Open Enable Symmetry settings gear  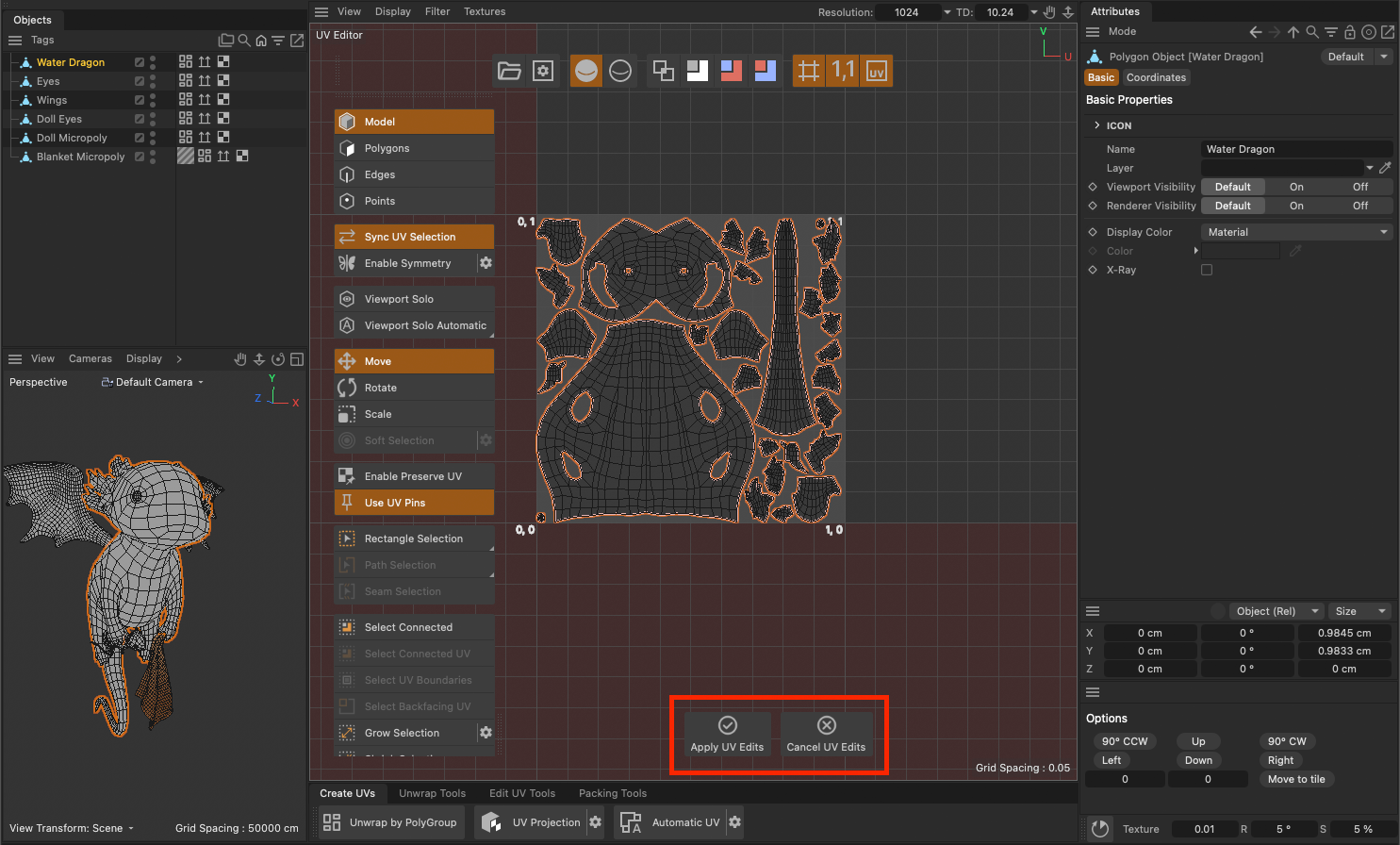pyautogui.click(x=486, y=263)
